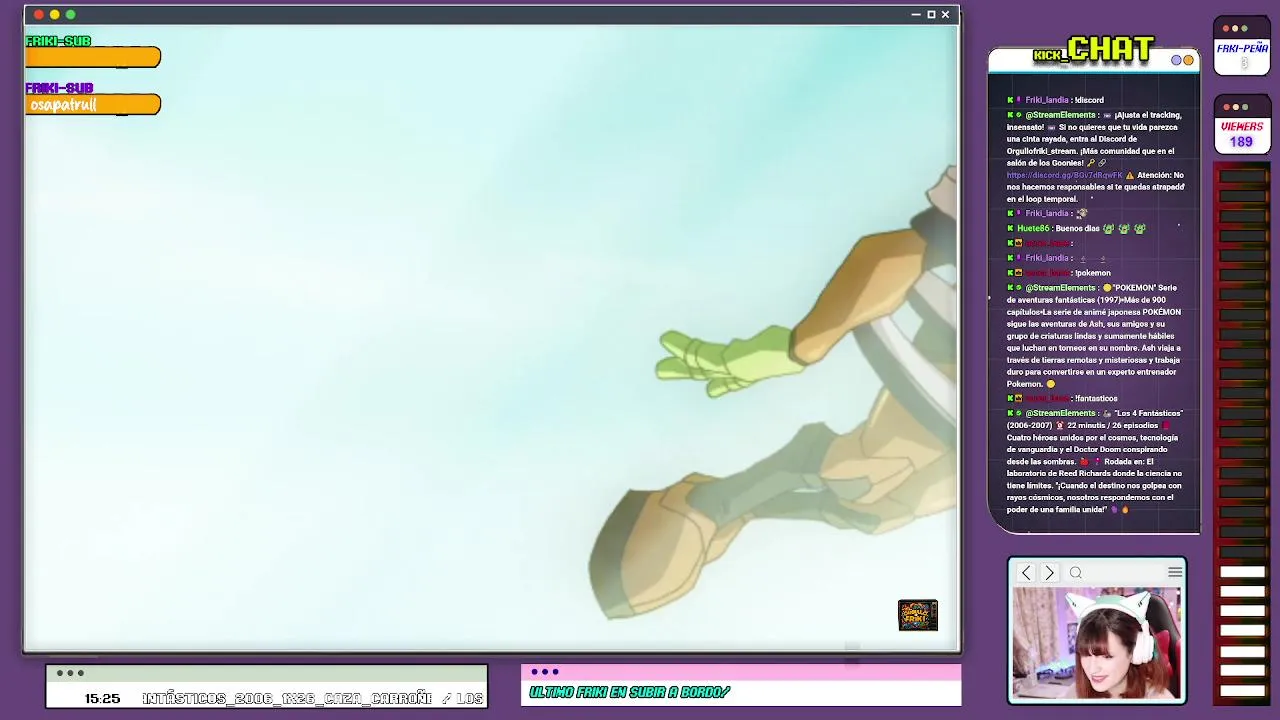Close the video window with the X

click(945, 14)
